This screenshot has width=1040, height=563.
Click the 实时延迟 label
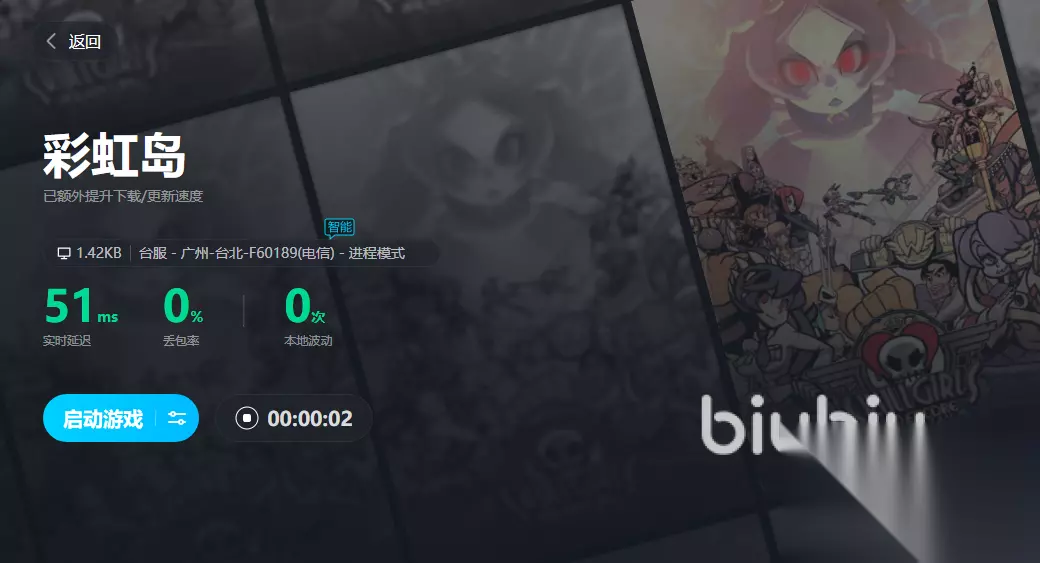pyautogui.click(x=66, y=341)
